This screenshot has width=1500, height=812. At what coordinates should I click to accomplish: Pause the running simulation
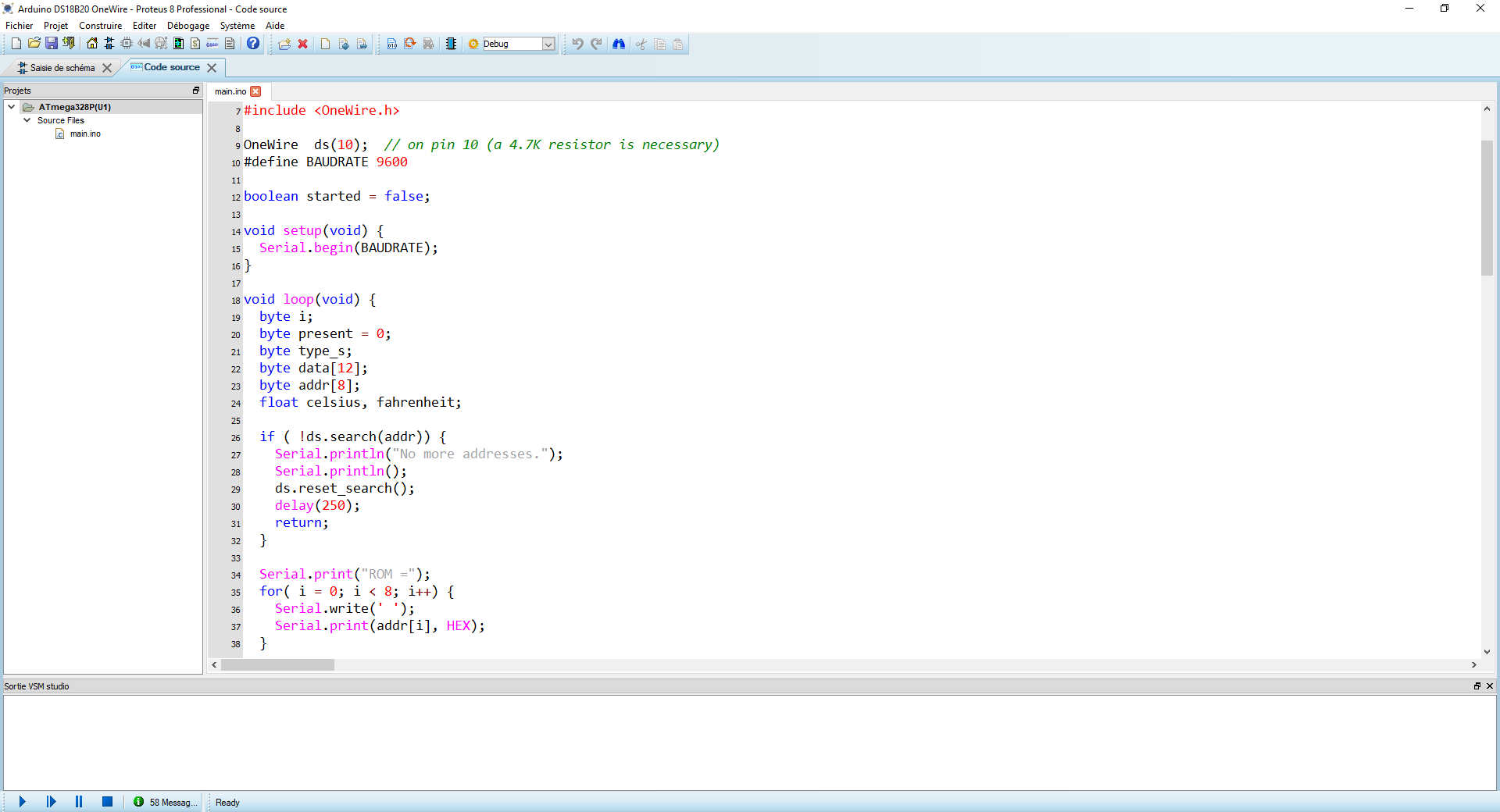click(x=79, y=802)
